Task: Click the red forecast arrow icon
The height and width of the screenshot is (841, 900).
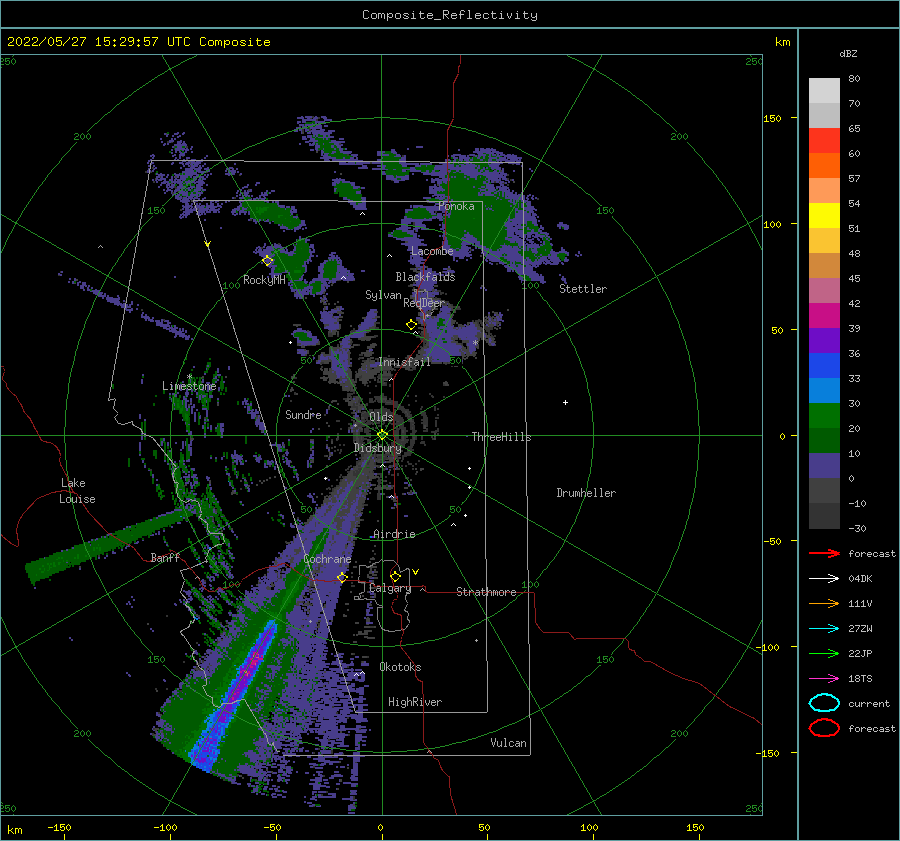Action: (824, 553)
